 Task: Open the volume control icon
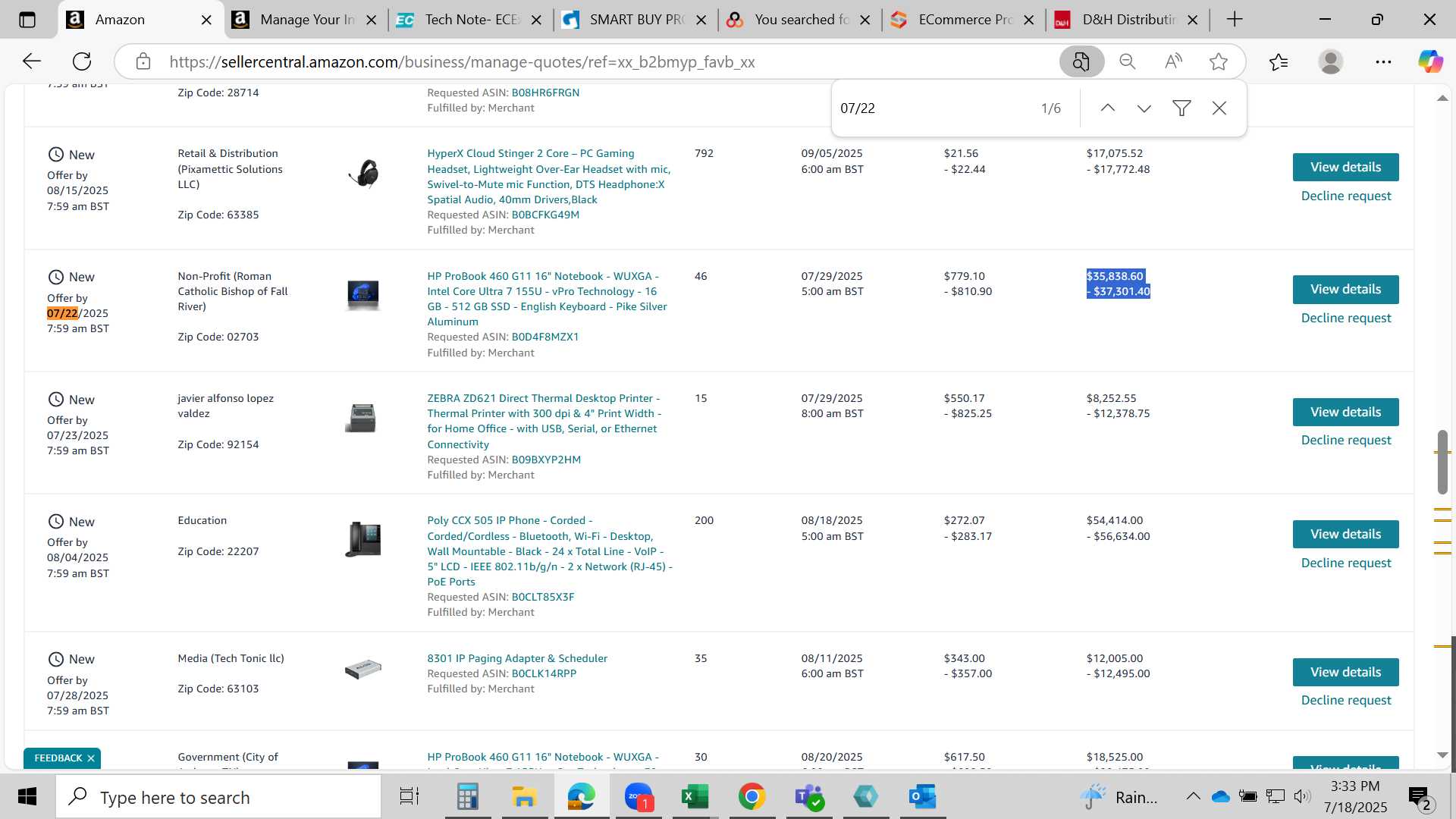(x=1302, y=796)
